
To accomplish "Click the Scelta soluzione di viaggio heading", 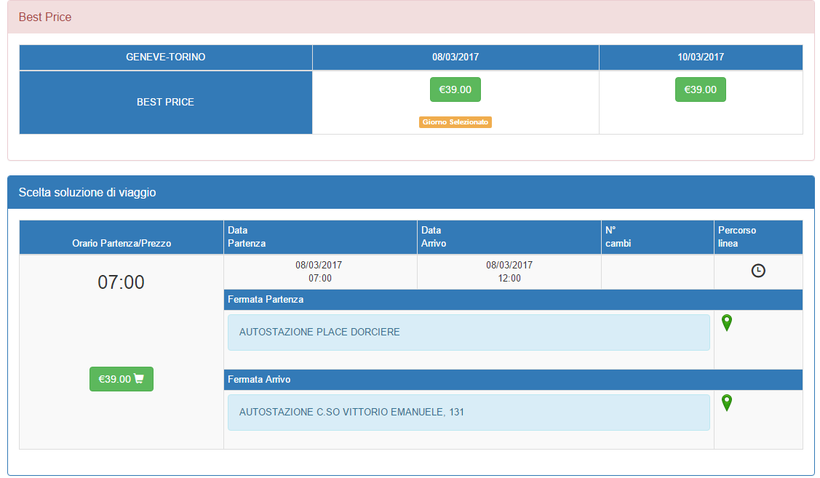I will point(87,192).
